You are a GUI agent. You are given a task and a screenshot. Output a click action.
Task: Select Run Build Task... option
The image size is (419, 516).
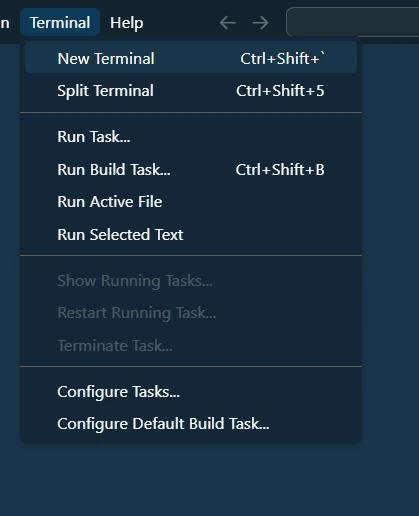(x=191, y=169)
